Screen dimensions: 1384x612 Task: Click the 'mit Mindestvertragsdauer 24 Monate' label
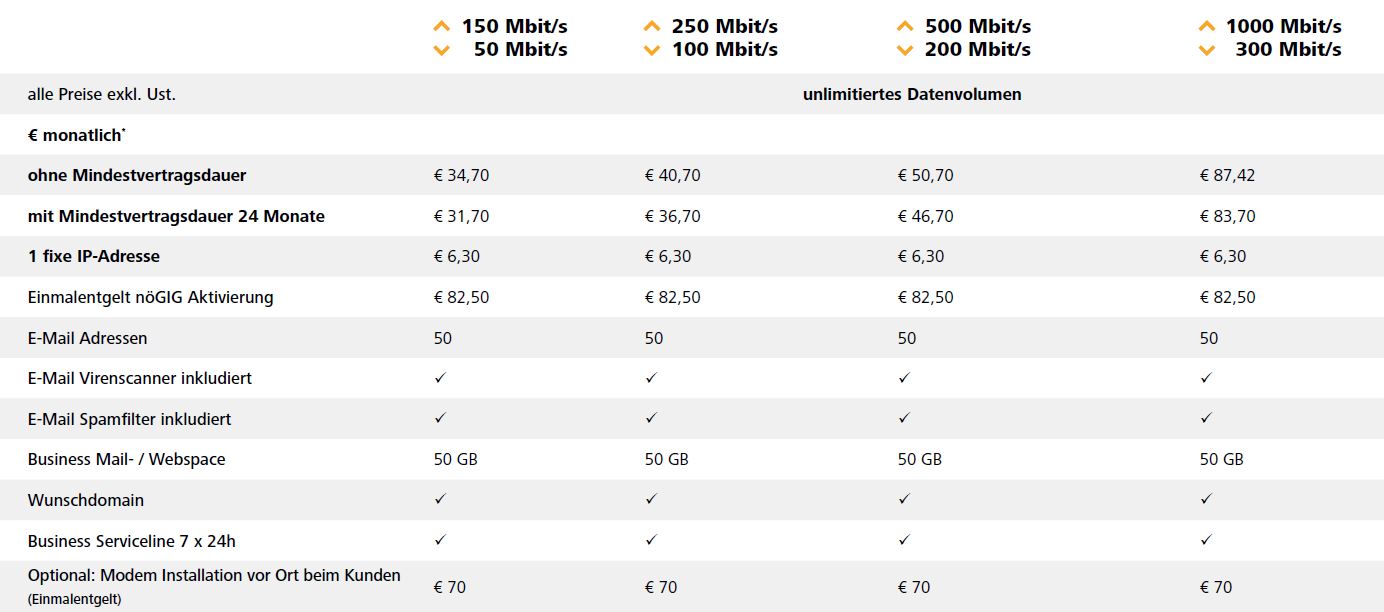tap(176, 216)
